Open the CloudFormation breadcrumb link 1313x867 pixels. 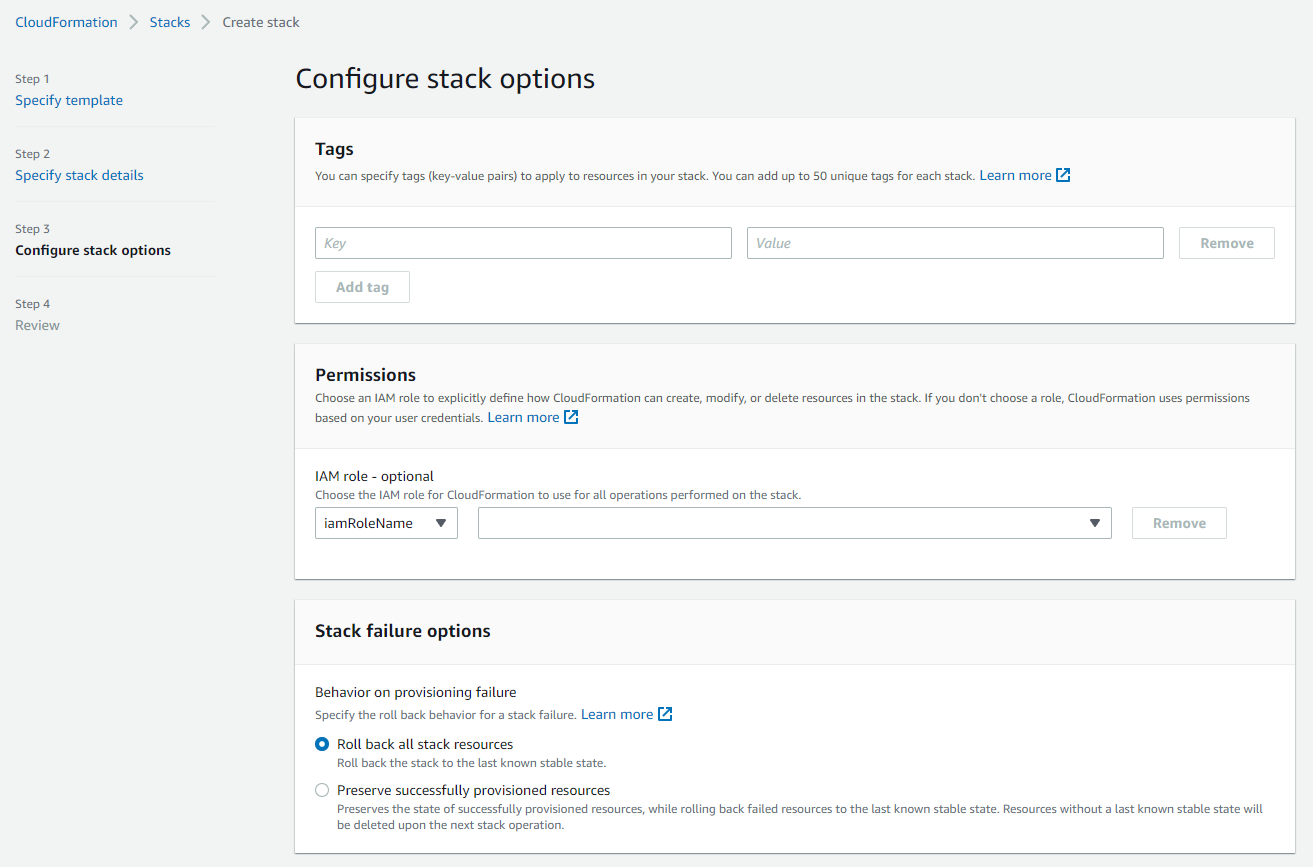point(66,21)
